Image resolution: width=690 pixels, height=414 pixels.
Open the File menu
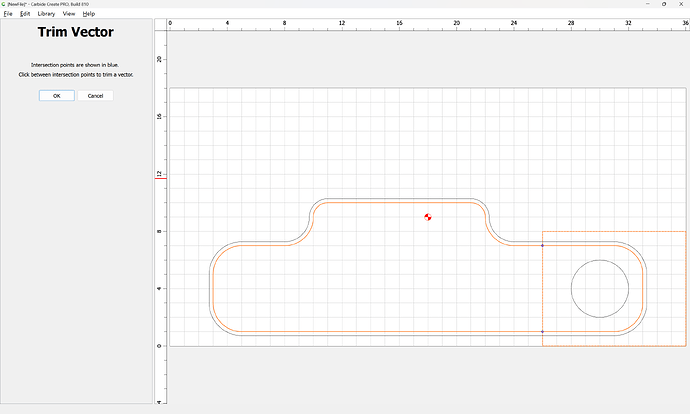[x=8, y=14]
